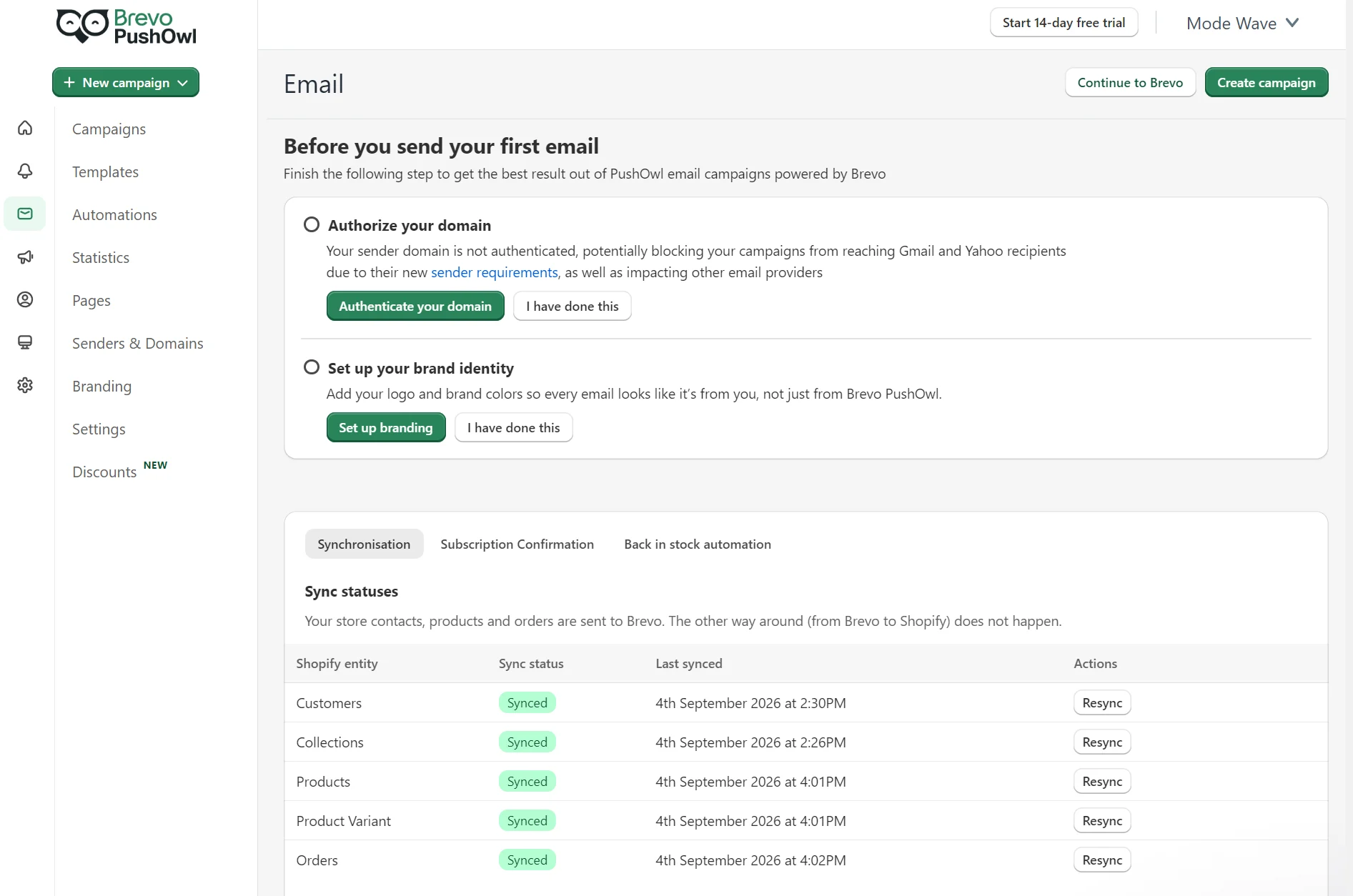
Task: Go to Automations in the menu
Action: 114,214
